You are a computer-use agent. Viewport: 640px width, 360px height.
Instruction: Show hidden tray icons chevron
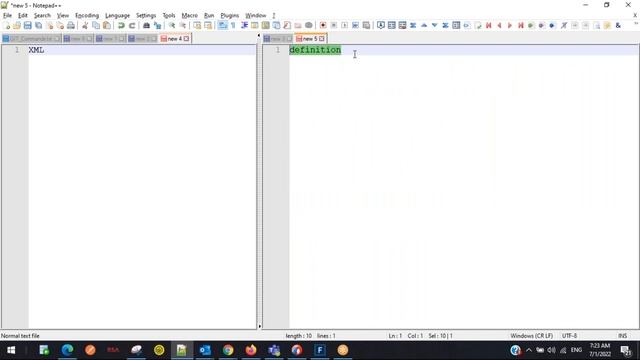click(529, 350)
